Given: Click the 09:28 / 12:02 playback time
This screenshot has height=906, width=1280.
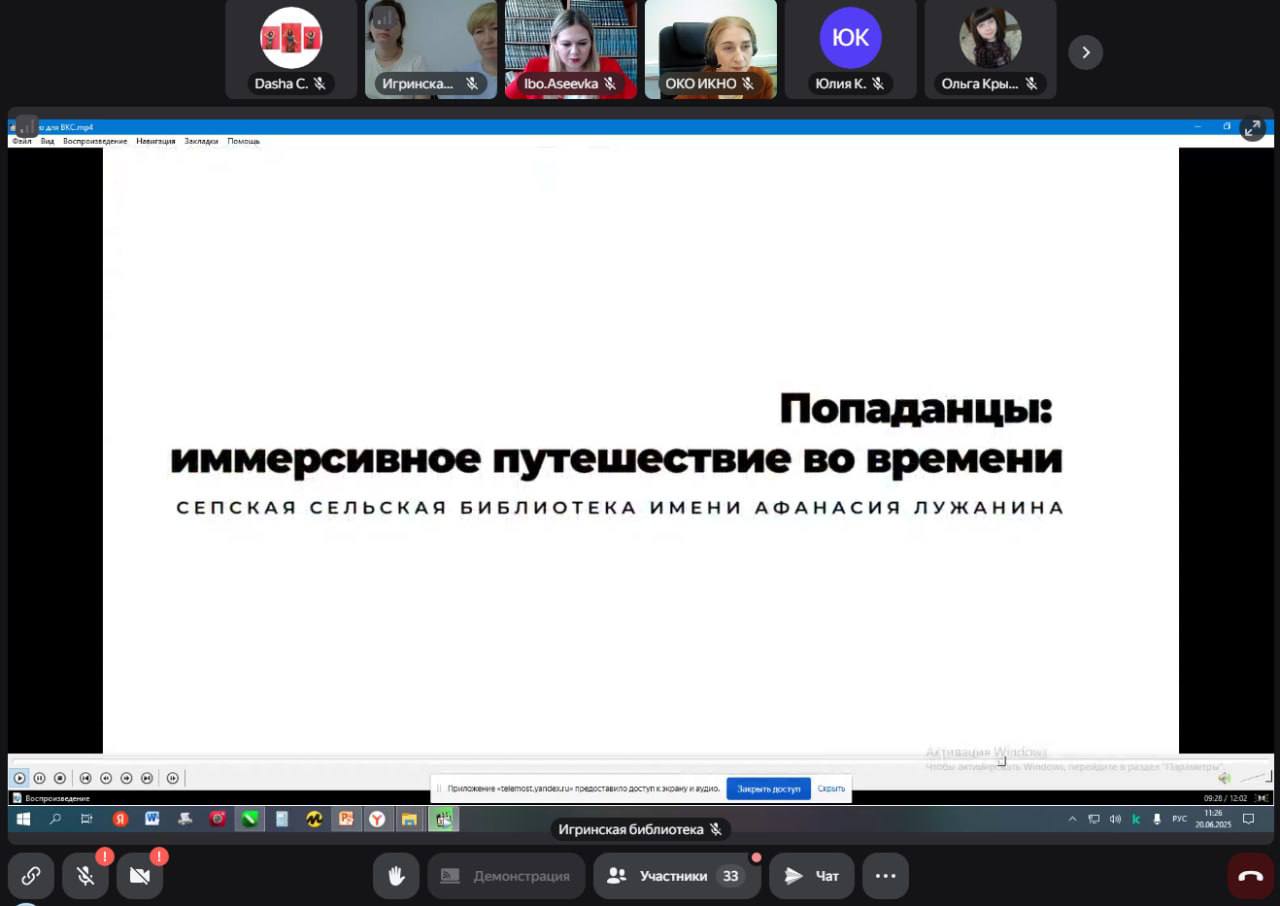Looking at the screenshot, I should pos(1227,798).
